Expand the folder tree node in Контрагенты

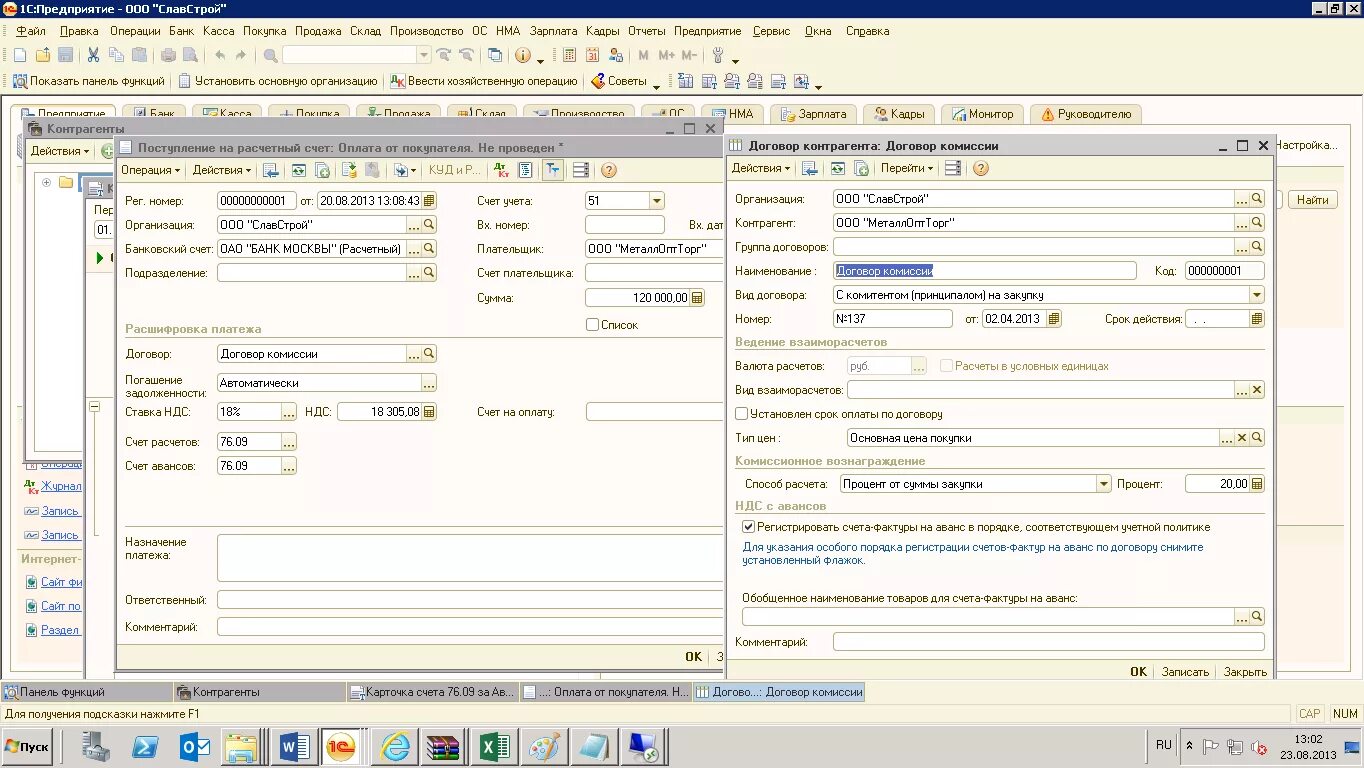coord(46,182)
